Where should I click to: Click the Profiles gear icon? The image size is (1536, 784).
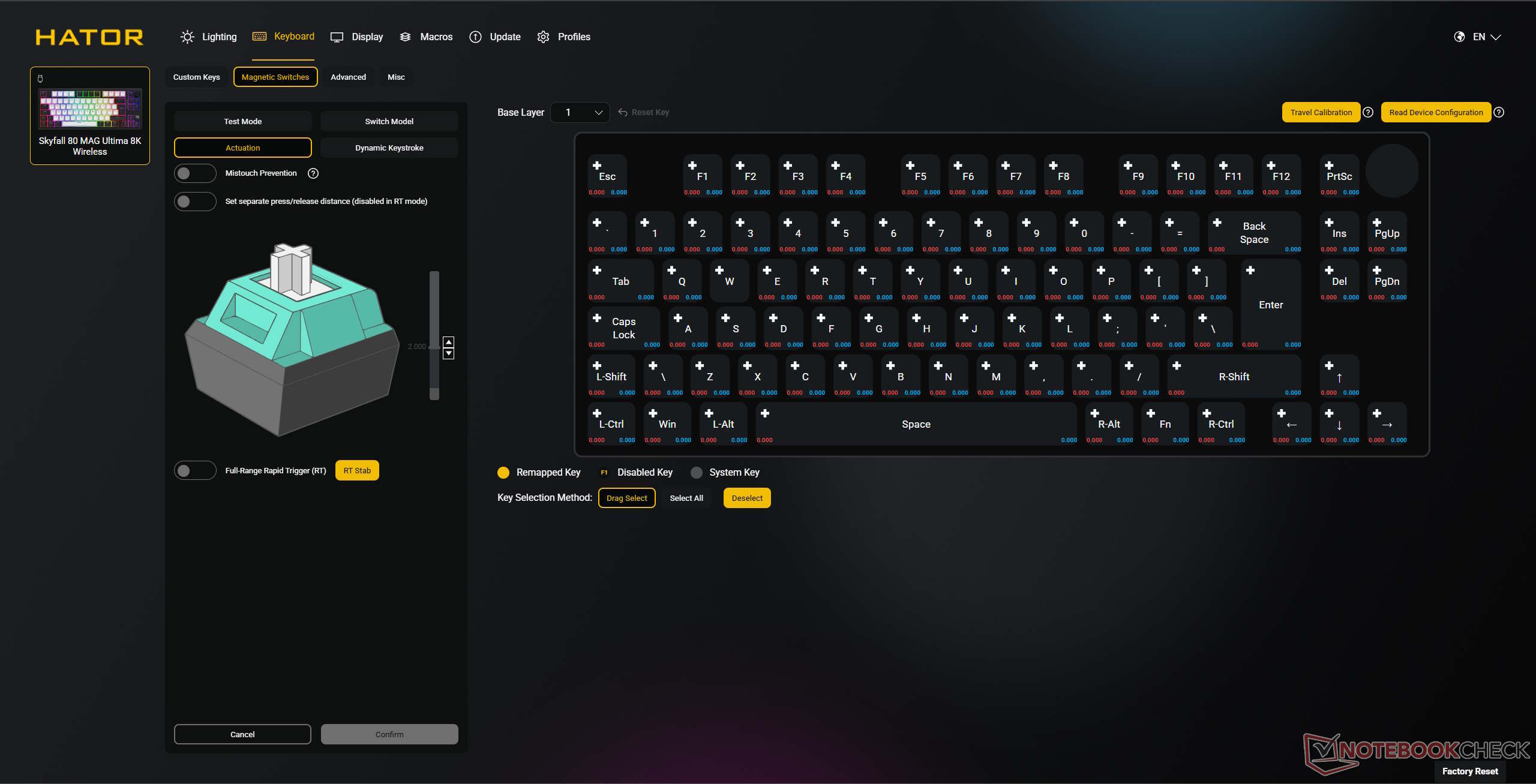tap(543, 37)
